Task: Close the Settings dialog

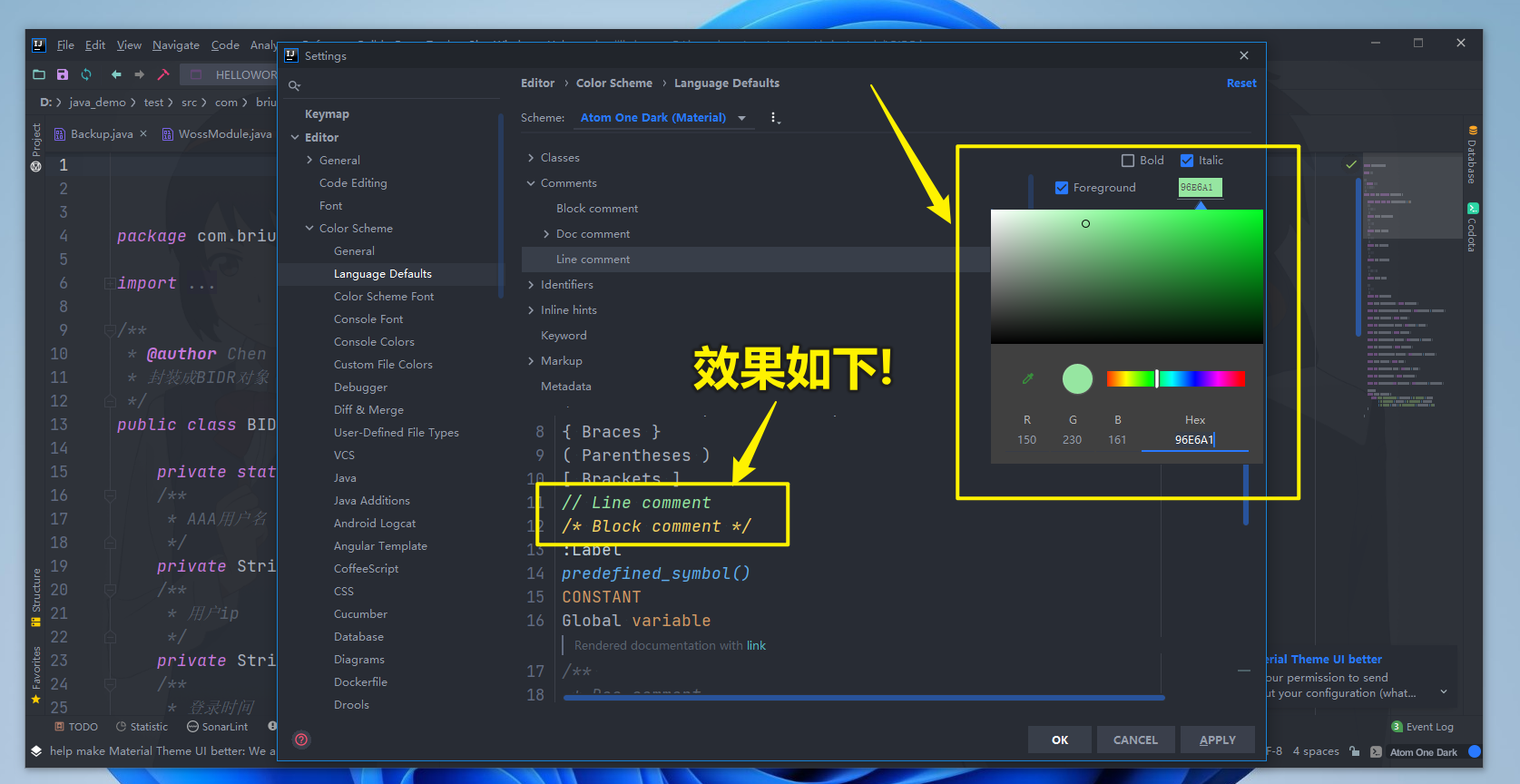Action: tap(1244, 55)
